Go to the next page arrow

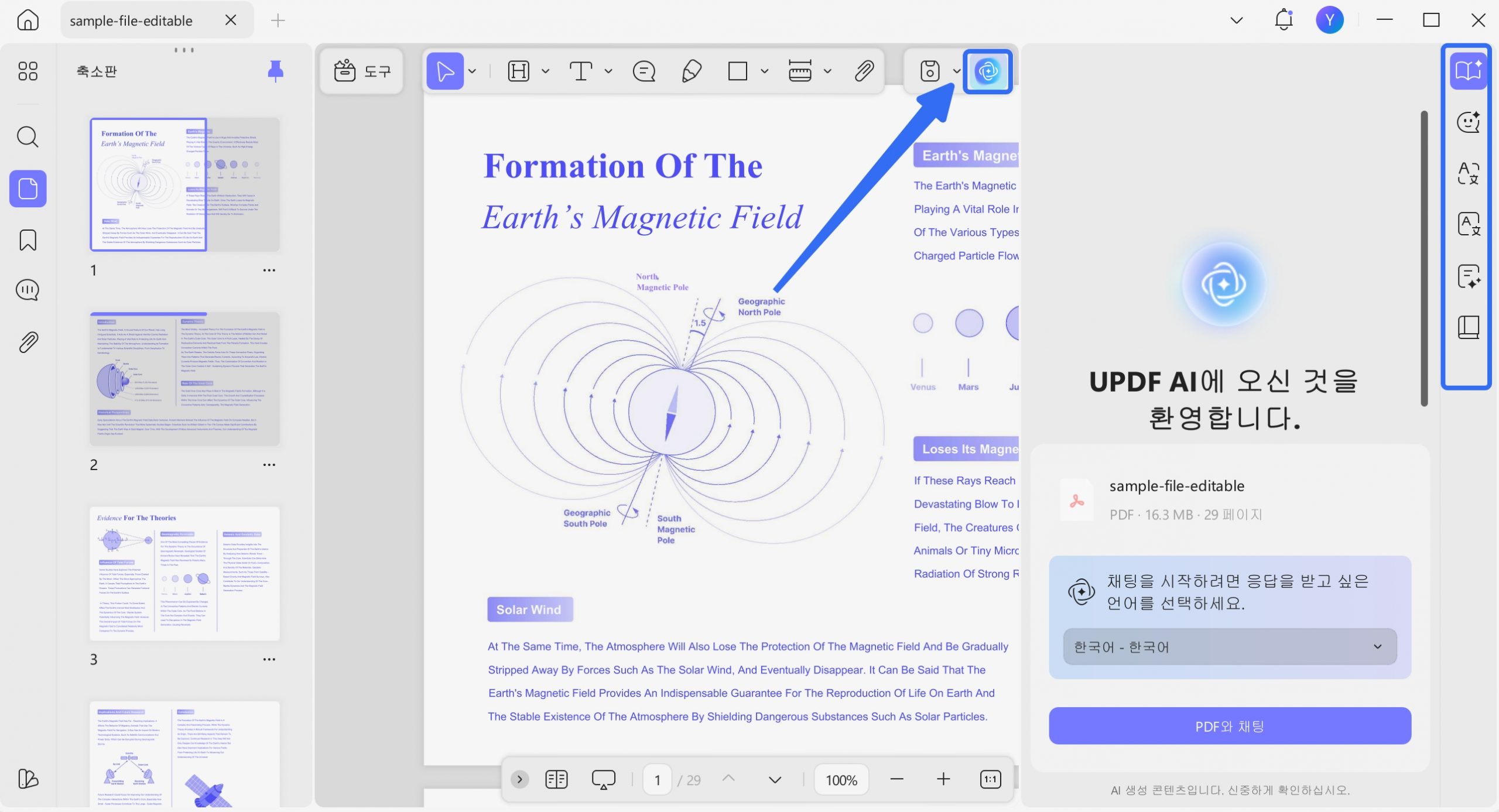pos(775,780)
